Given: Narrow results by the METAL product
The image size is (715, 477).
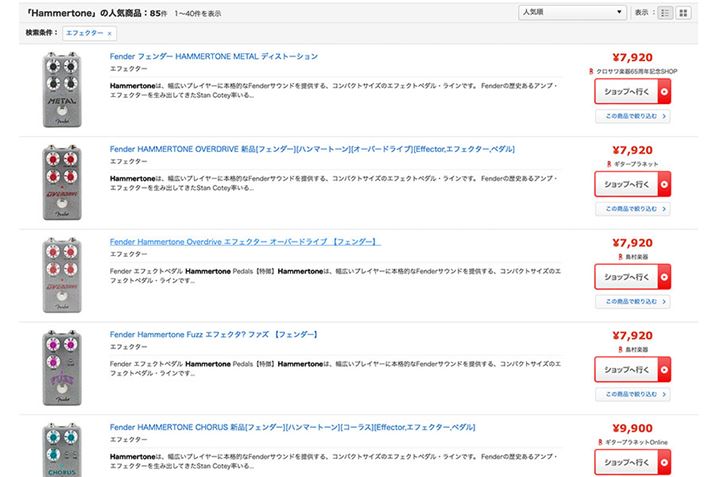Looking at the screenshot, I should coord(632,116).
